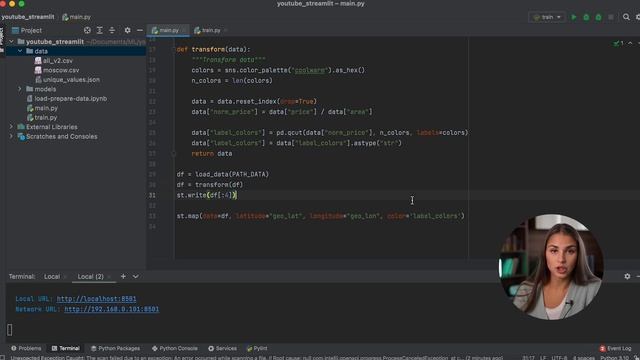
Task: Expand Scratches and Consoles node
Action: coord(11,136)
